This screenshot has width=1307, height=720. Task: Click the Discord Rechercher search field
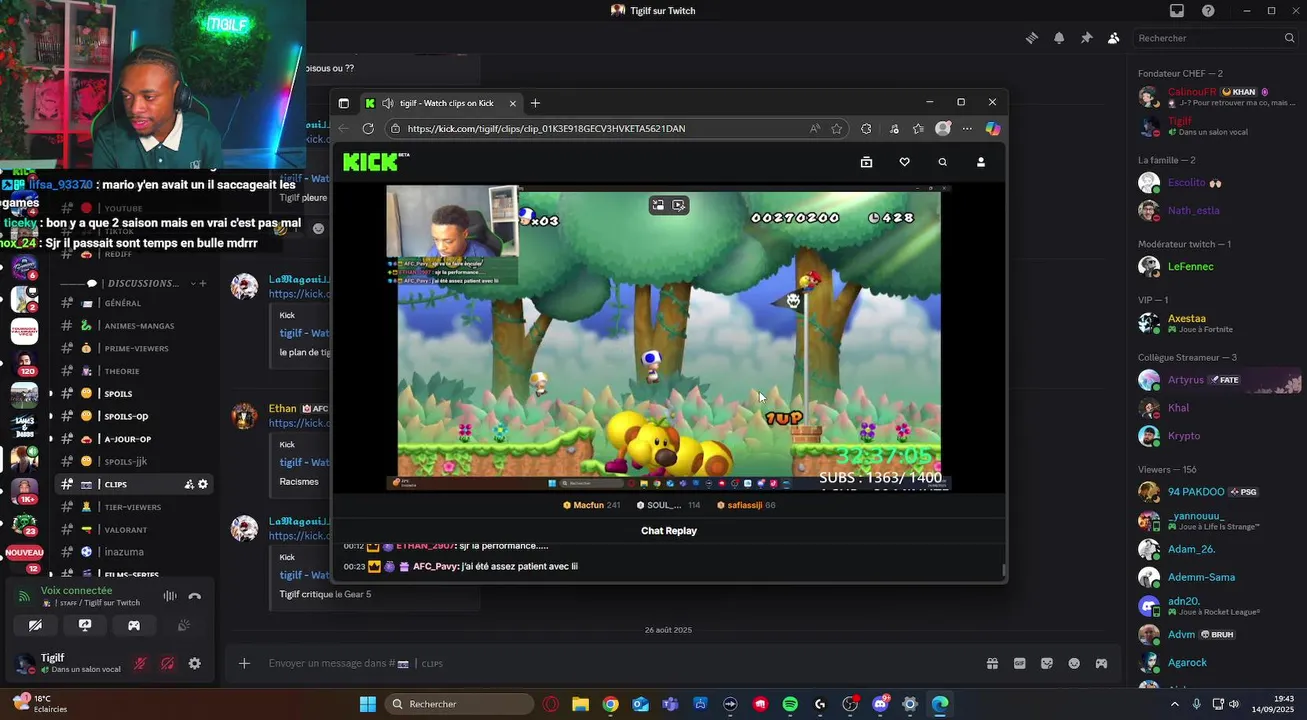click(1215, 38)
